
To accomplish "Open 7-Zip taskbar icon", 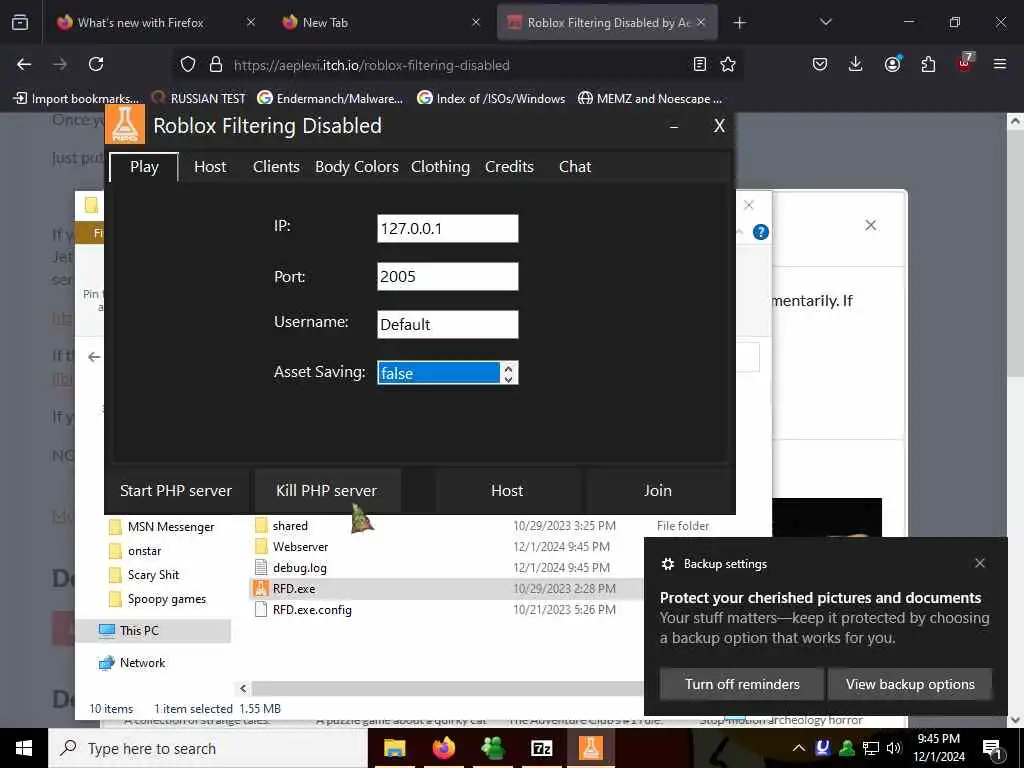I will pyautogui.click(x=541, y=748).
